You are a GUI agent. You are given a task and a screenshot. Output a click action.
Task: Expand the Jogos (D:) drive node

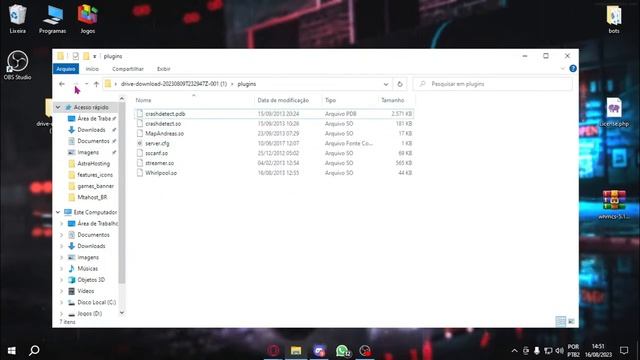point(62,313)
